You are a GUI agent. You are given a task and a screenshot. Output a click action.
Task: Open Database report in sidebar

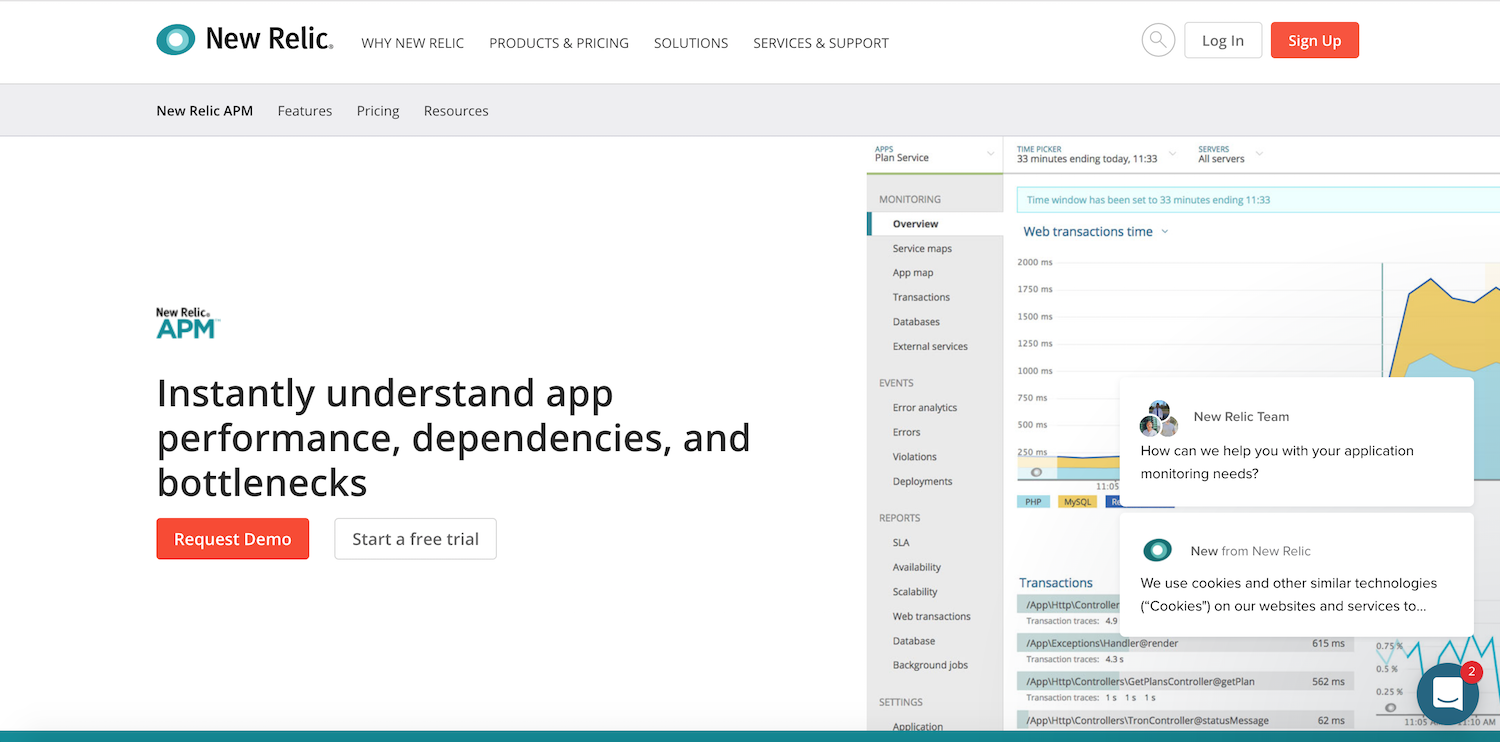point(914,641)
